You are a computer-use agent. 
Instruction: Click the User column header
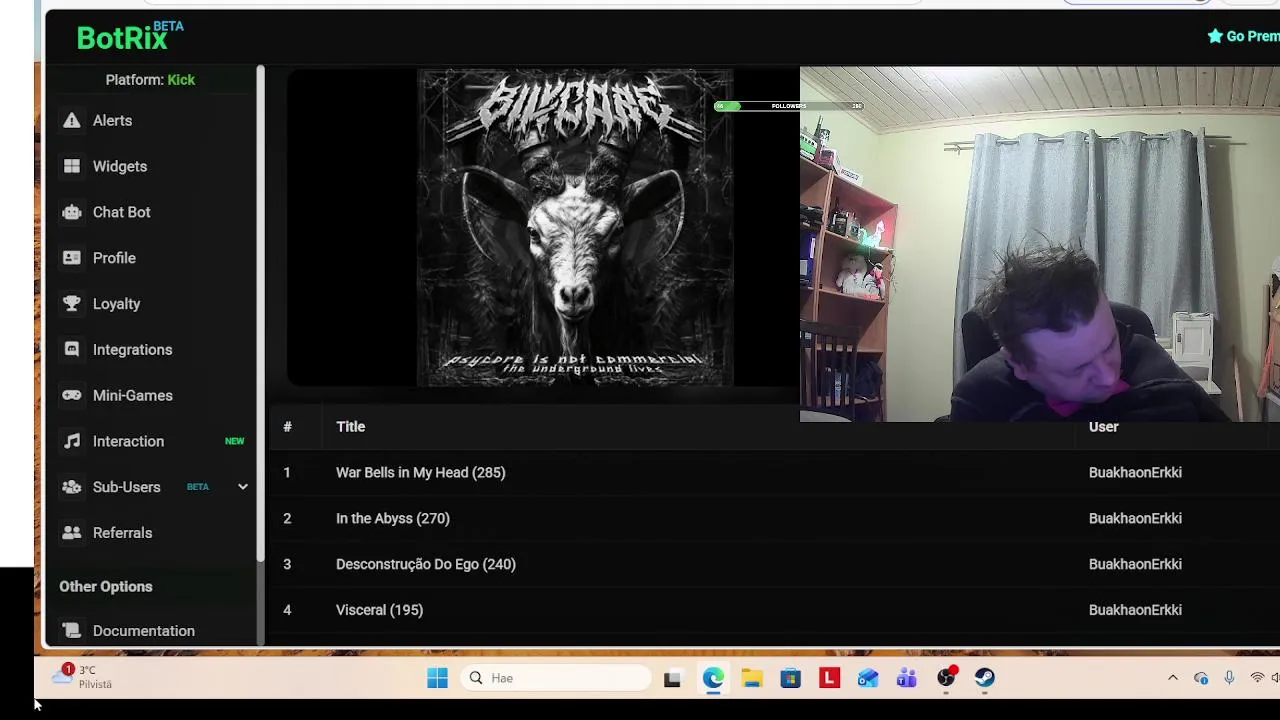(1103, 427)
